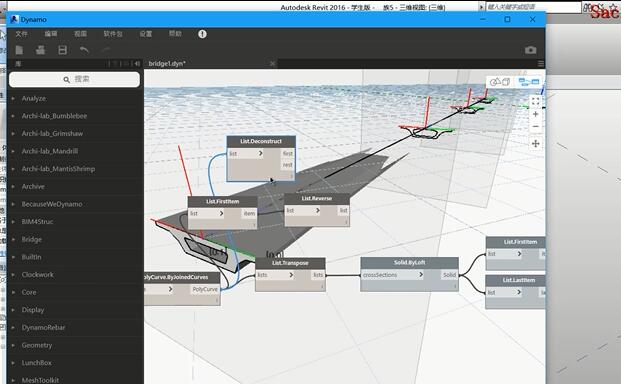The image size is (621, 384).
Task: Expand the Clockwork library category
Action: click(x=38, y=275)
